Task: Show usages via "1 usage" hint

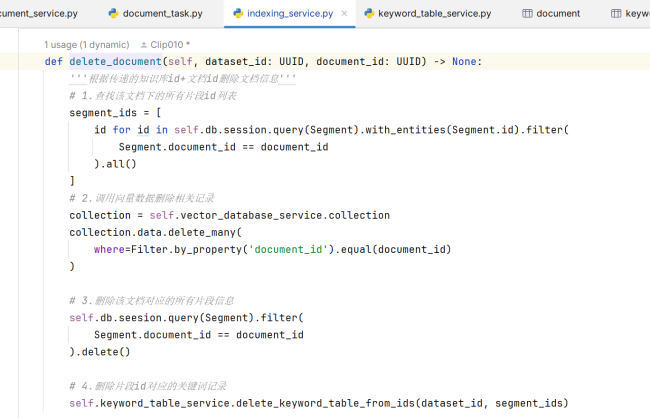Action: tap(86, 46)
